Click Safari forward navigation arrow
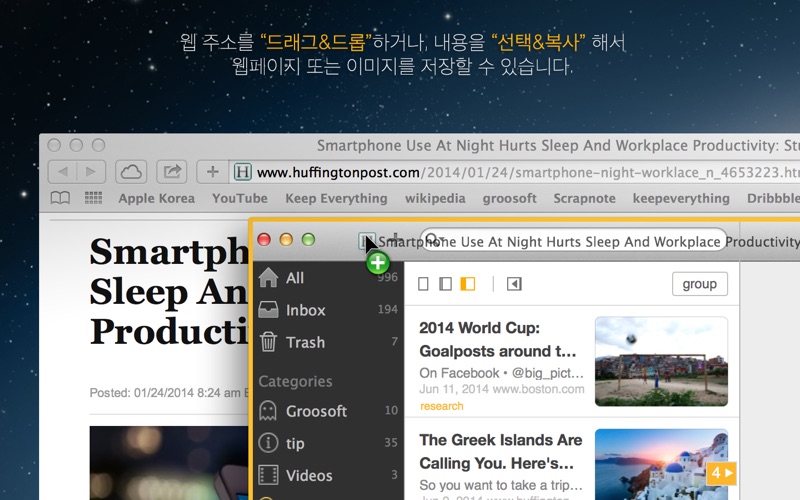This screenshot has height=500, width=800. tap(91, 172)
